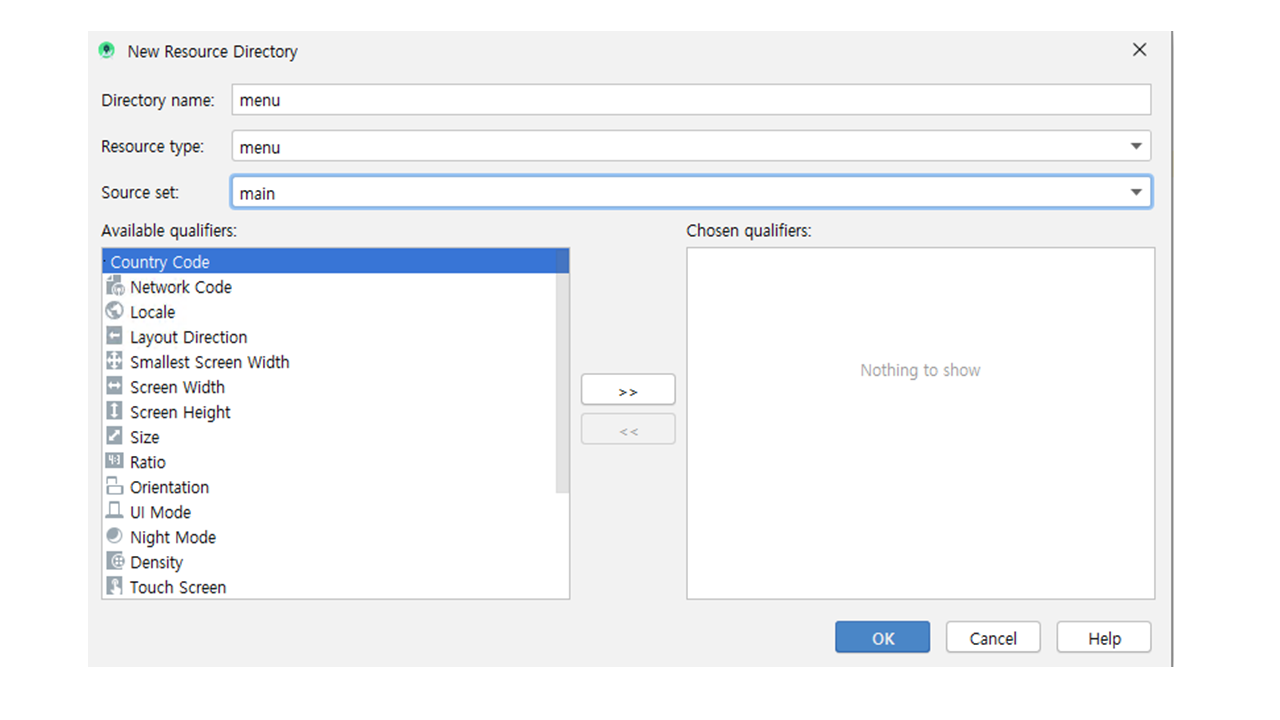The image size is (1280, 720).
Task: Expand the Source set dropdown arrow
Action: tap(1136, 192)
